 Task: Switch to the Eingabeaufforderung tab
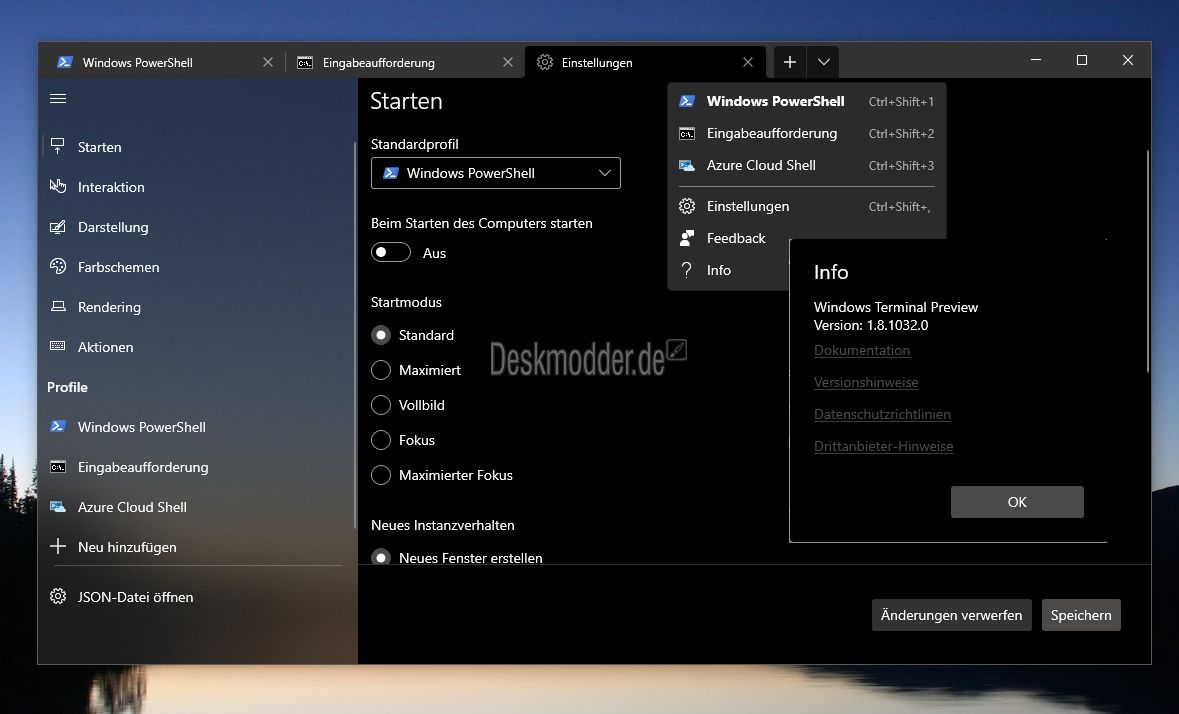pyautogui.click(x=405, y=62)
